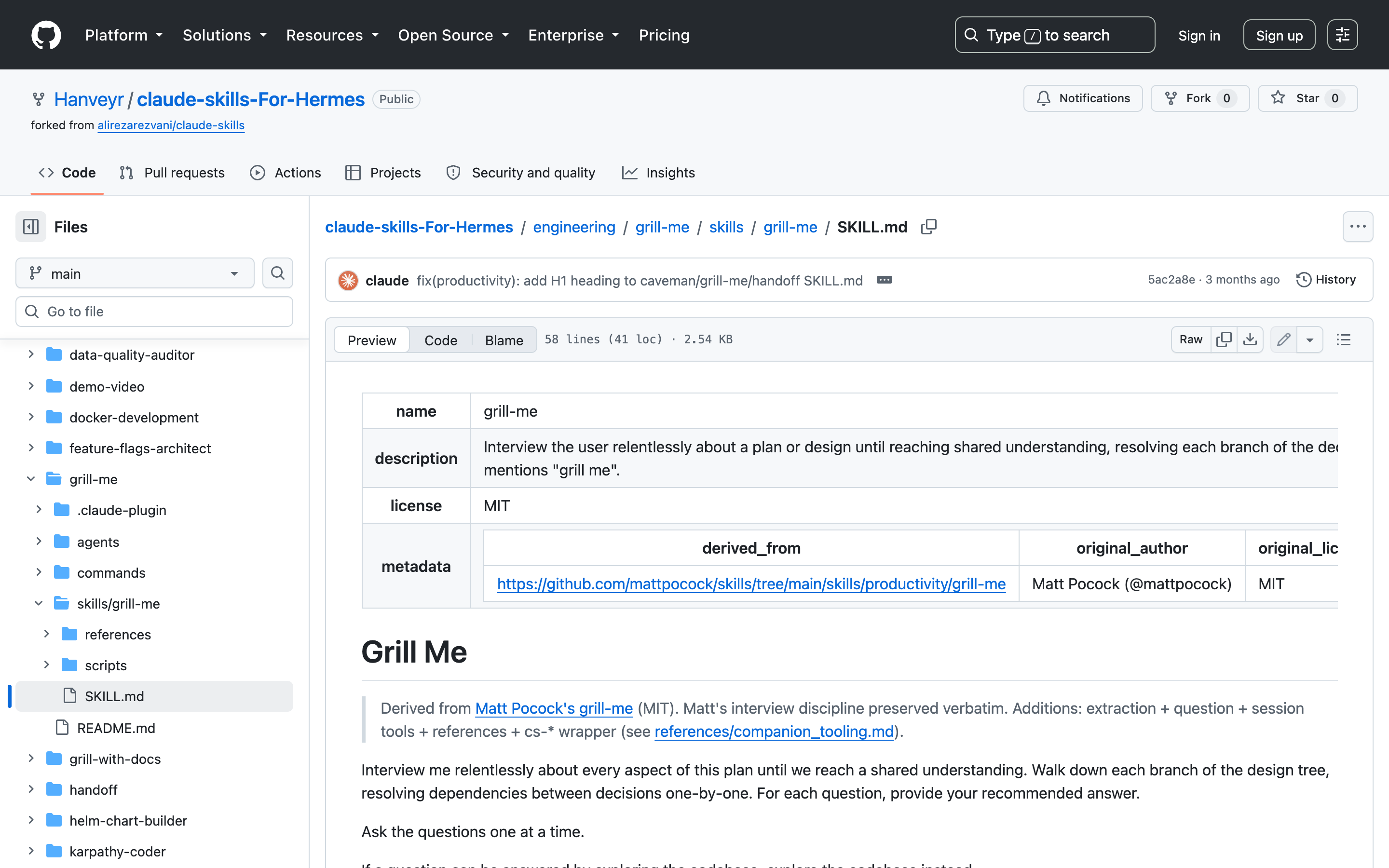Collapse the grill-me folder
The width and height of the screenshot is (1389, 868).
click(31, 479)
